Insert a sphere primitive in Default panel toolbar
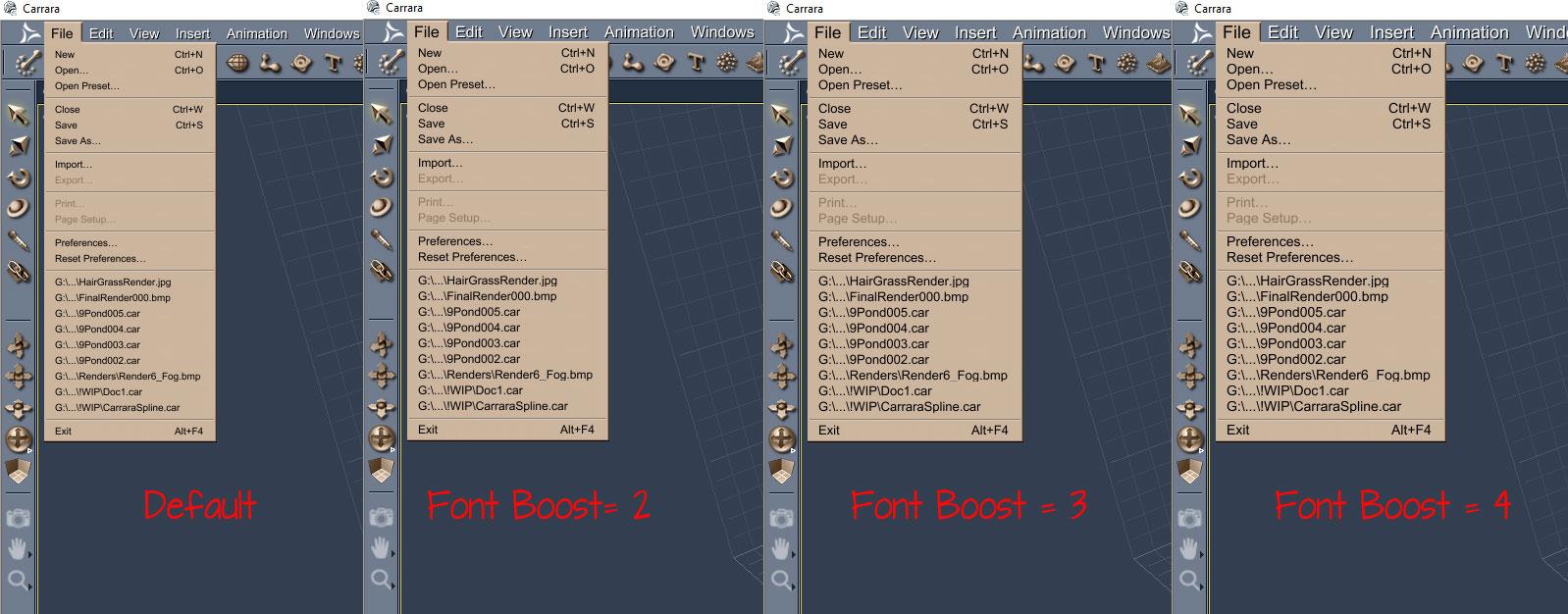The image size is (1568, 614). point(237,64)
